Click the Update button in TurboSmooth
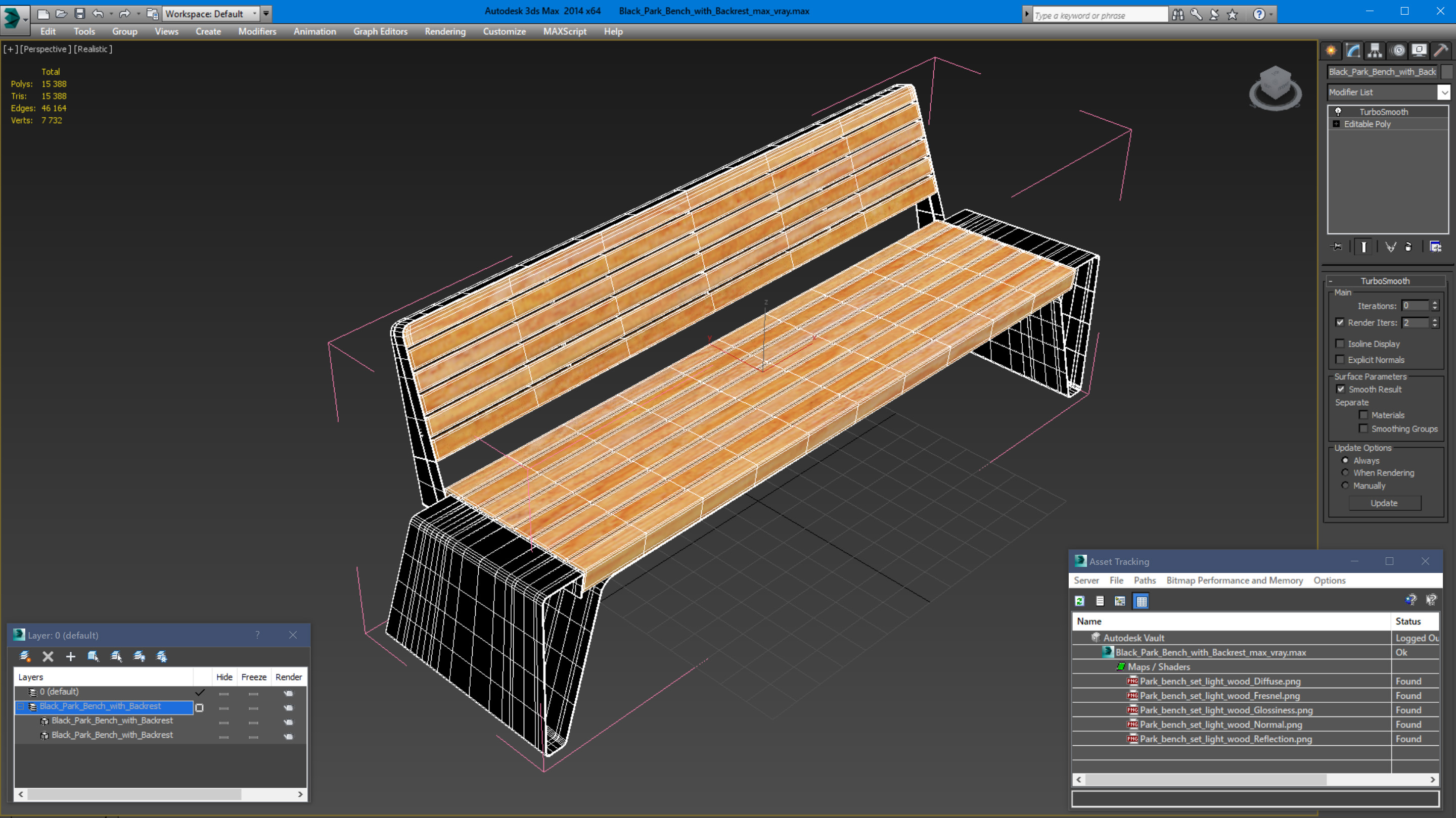This screenshot has width=1456, height=818. 1384,503
